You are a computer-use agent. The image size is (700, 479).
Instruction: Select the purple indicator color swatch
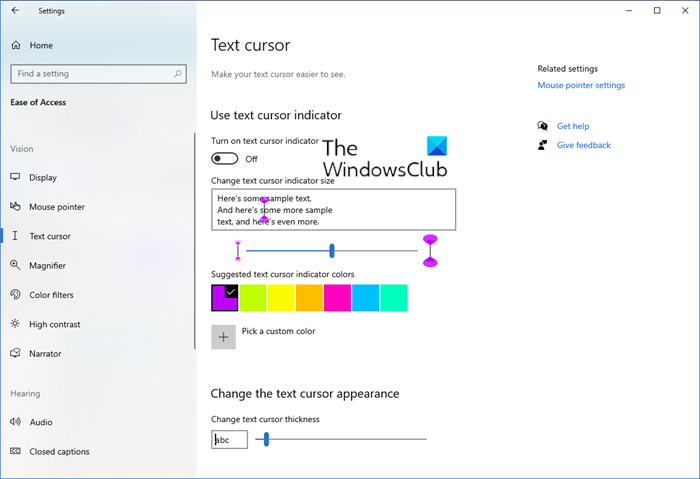click(x=225, y=298)
